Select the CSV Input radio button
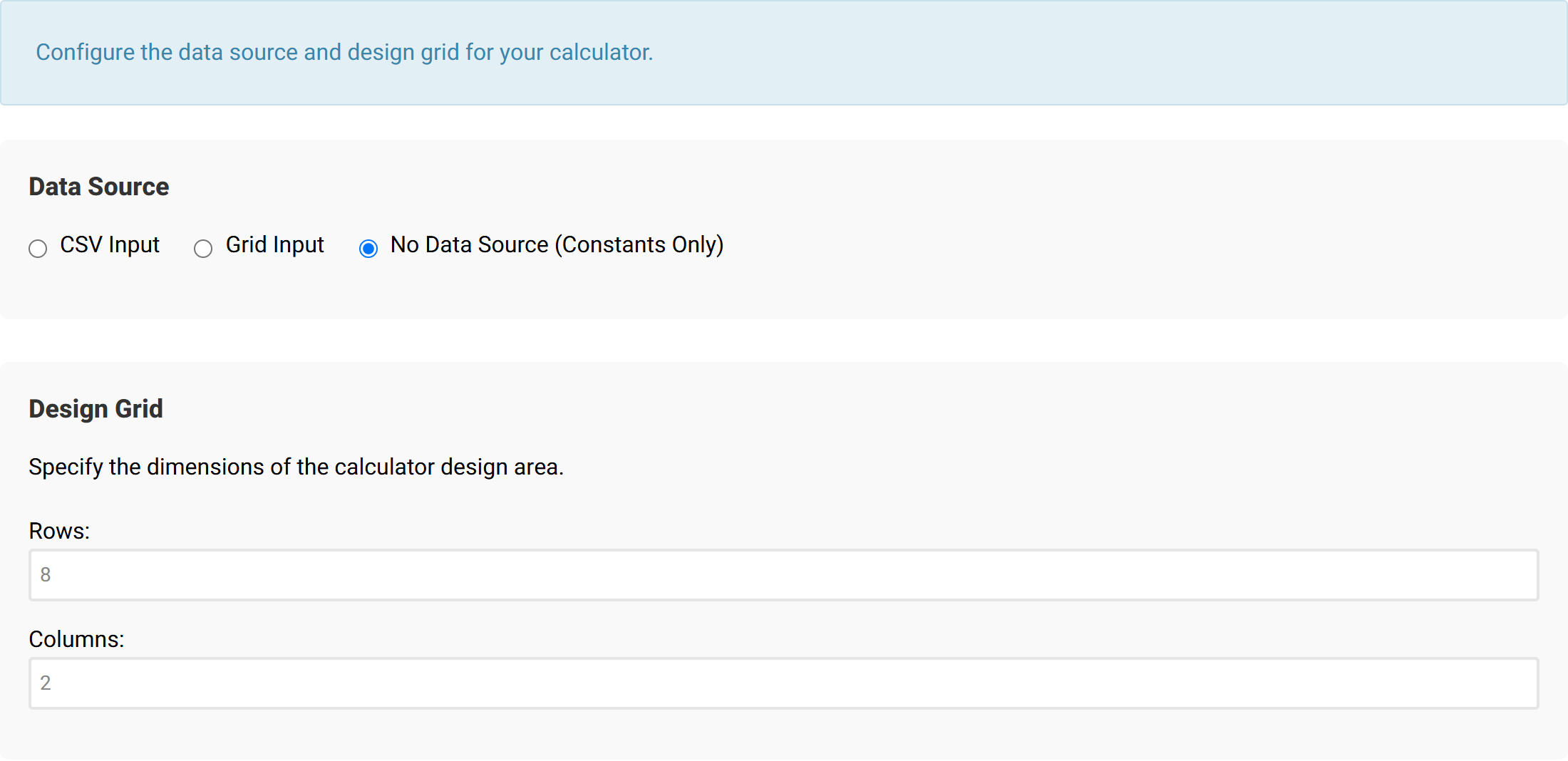Image resolution: width=1568 pixels, height=761 pixels. [x=38, y=248]
